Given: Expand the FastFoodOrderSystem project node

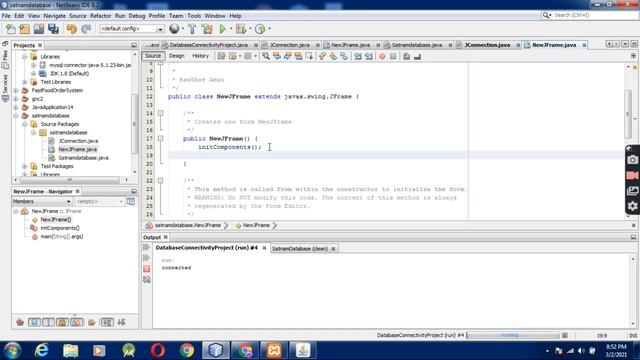Looking at the screenshot, I should (16, 91).
